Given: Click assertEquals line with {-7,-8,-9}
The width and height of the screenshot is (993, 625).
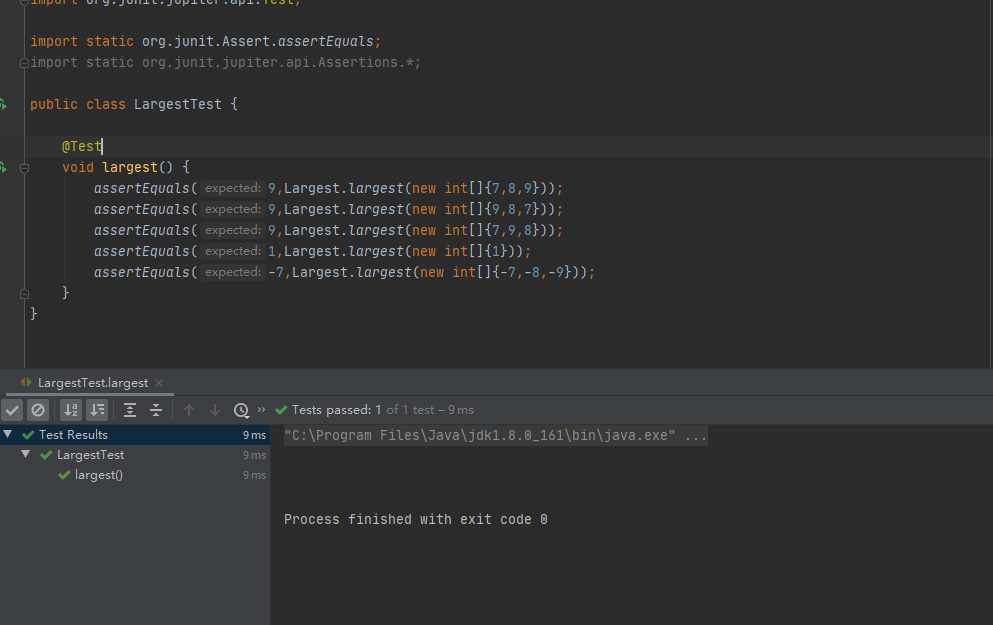Looking at the screenshot, I should 345,272.
